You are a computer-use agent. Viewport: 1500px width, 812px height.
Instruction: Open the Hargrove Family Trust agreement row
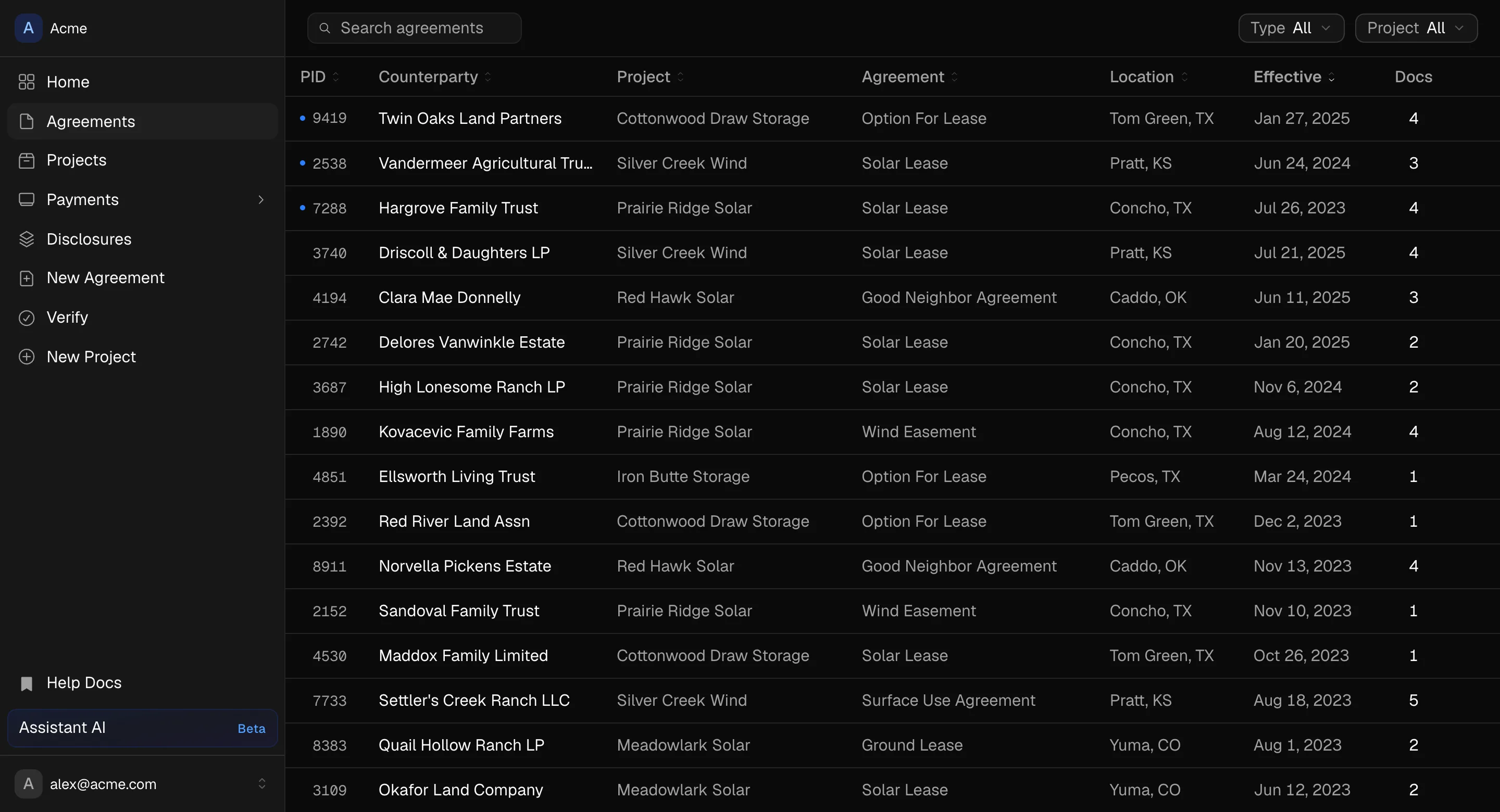pos(892,208)
